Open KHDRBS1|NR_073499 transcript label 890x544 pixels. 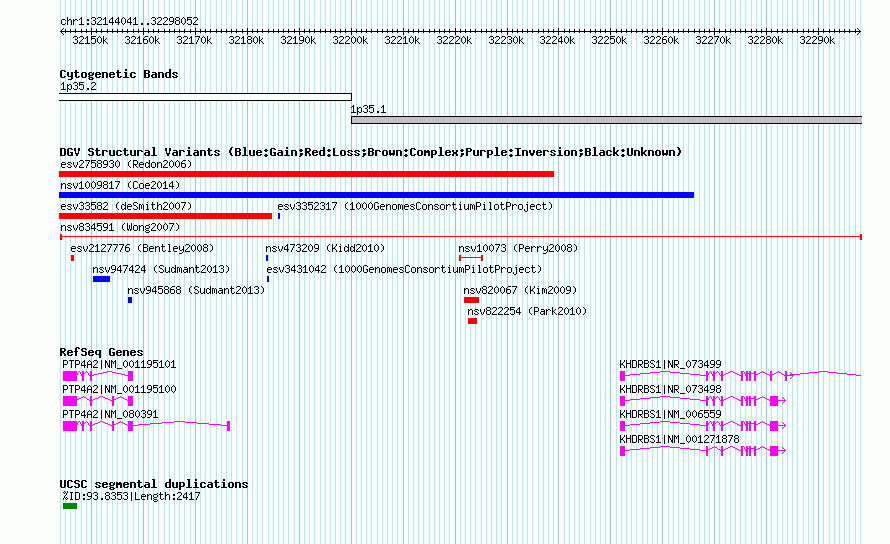pos(670,365)
